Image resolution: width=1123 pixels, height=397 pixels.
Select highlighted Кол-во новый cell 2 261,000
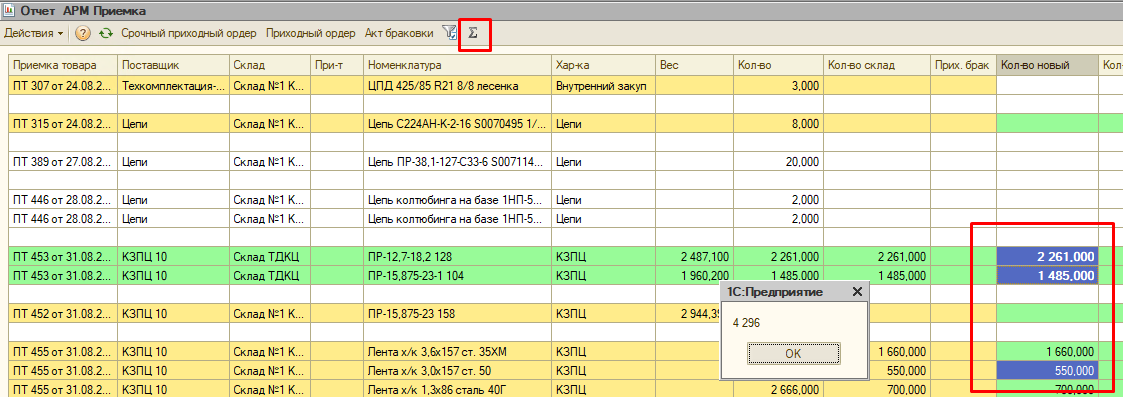1047,256
